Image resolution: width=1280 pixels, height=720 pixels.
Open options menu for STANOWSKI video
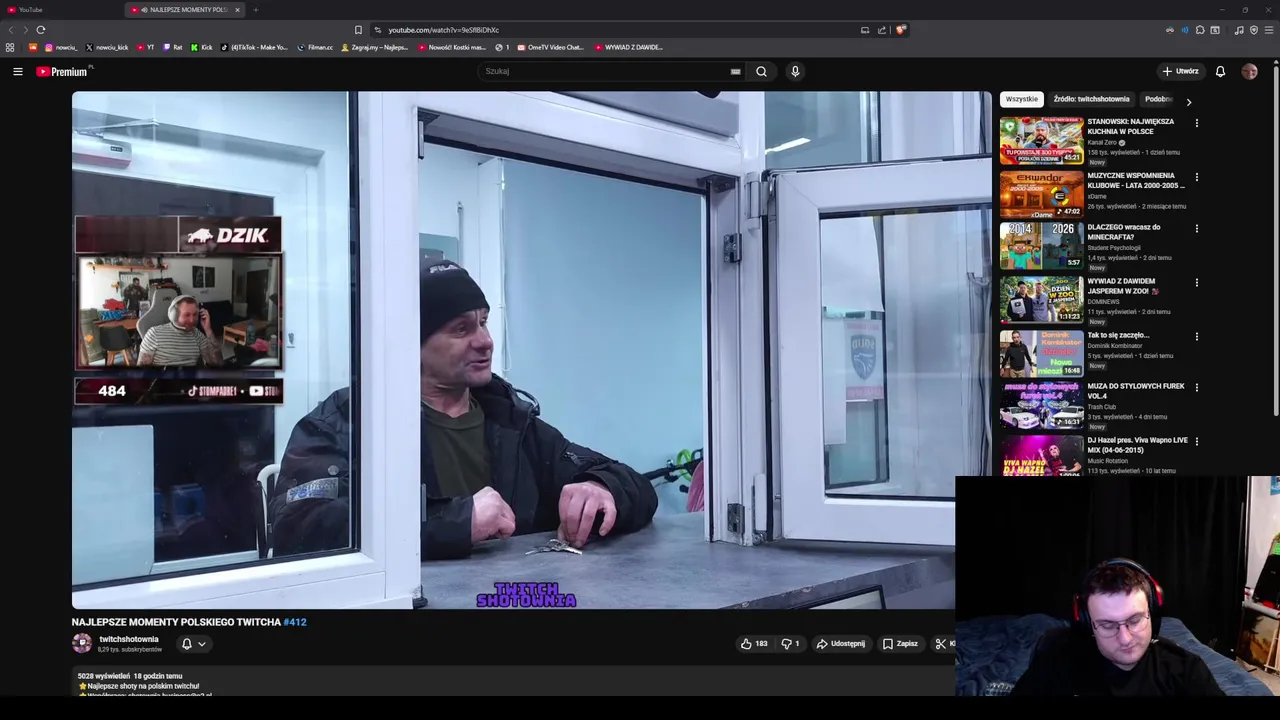click(1196, 124)
